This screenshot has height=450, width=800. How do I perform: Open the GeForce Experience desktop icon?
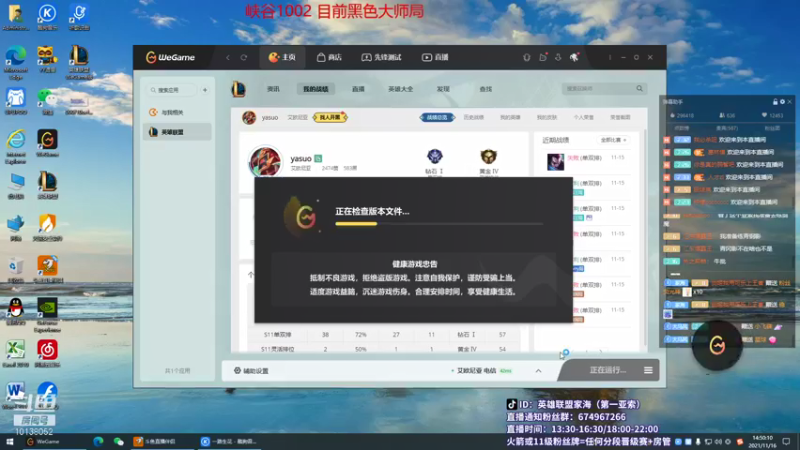pos(47,315)
